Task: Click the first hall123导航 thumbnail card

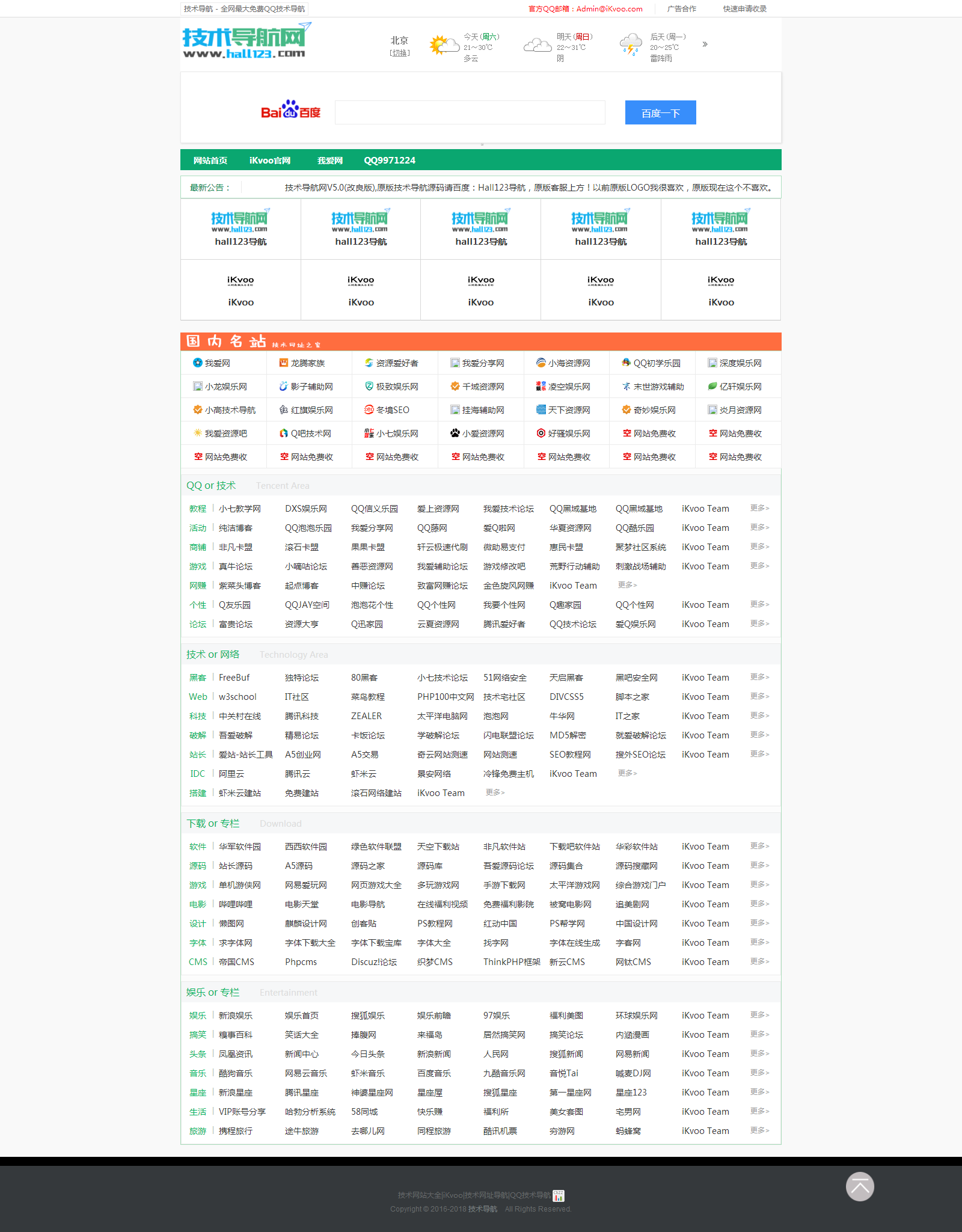Action: pyautogui.click(x=240, y=229)
